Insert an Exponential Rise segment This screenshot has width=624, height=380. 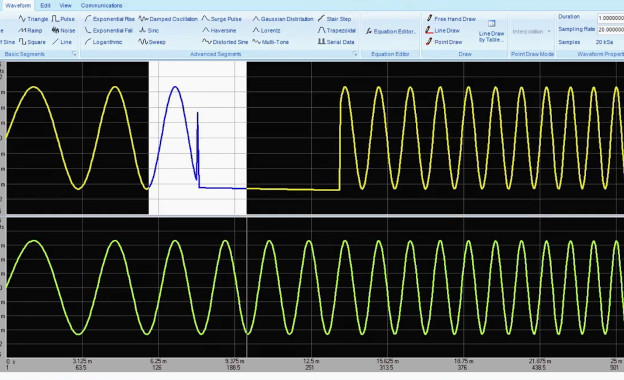coord(110,19)
